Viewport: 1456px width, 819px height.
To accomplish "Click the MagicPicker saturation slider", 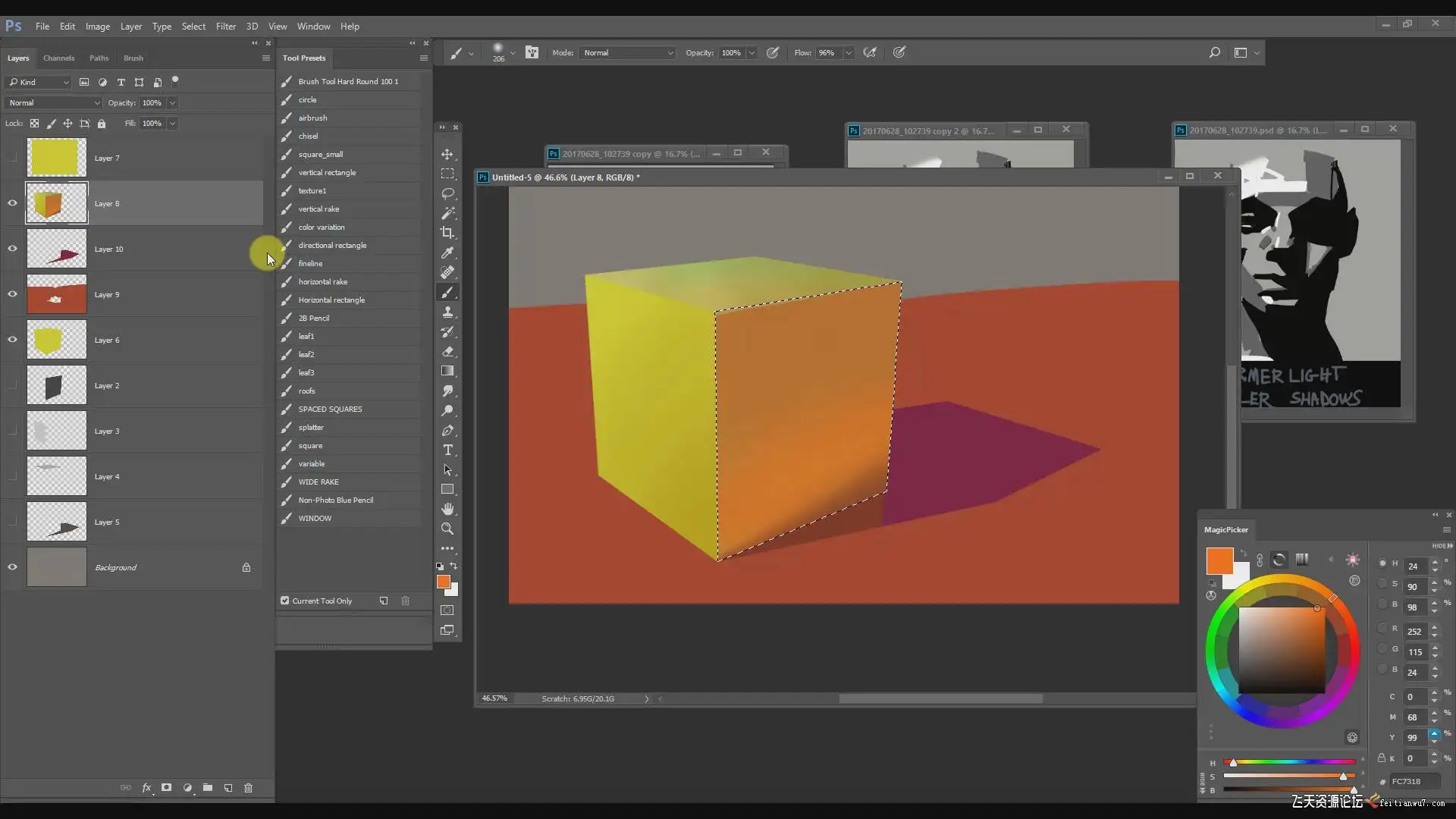I will (1289, 776).
